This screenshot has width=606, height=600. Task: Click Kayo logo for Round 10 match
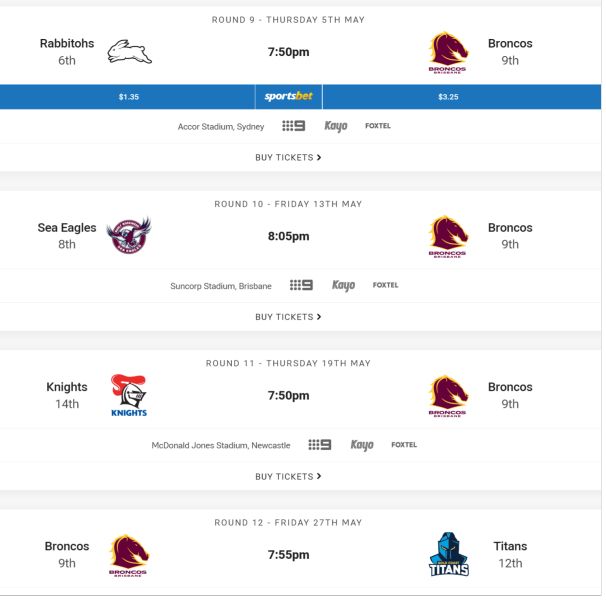(x=343, y=286)
